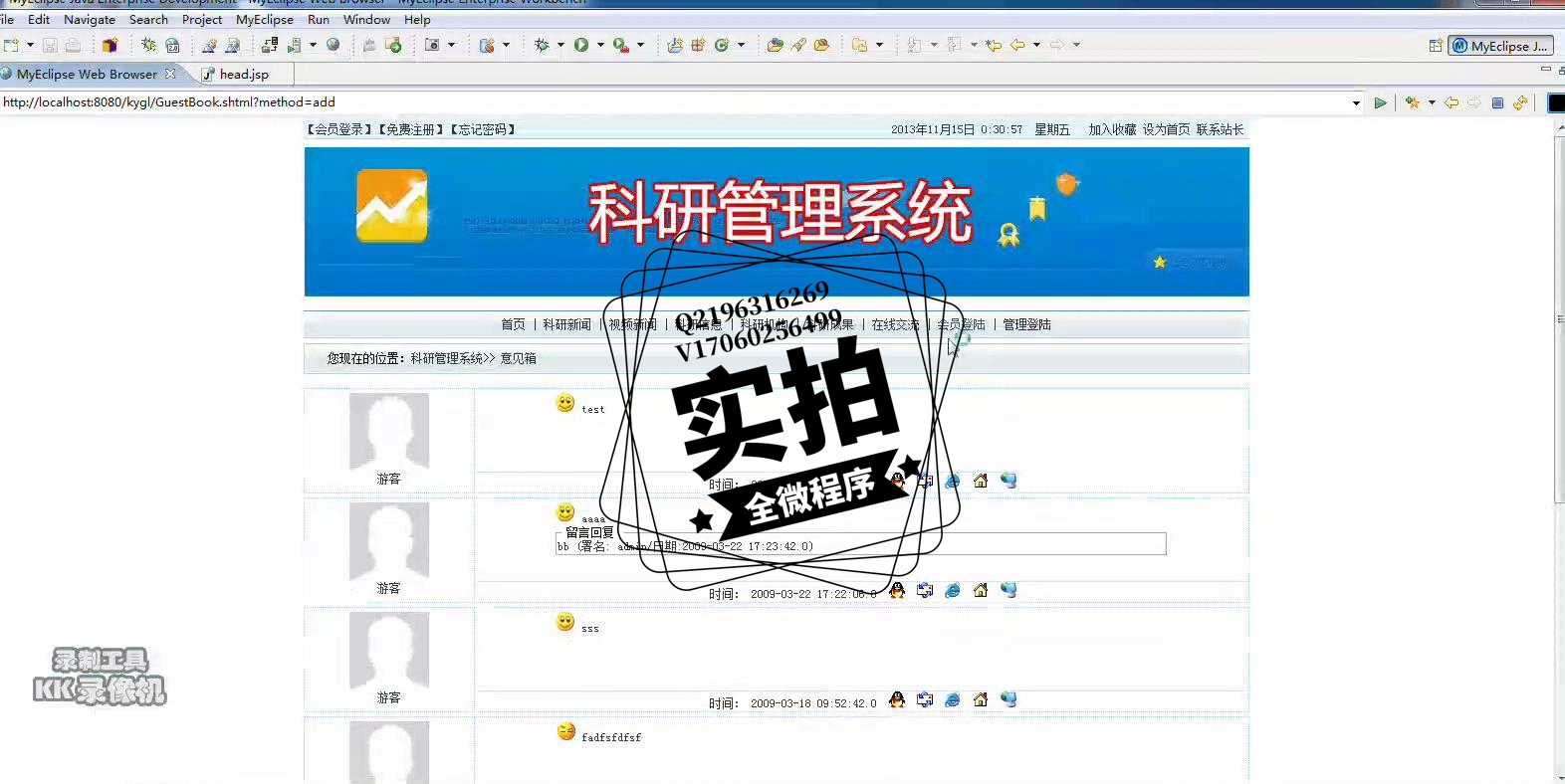Switch to the head.jsp editor tab

244,74
